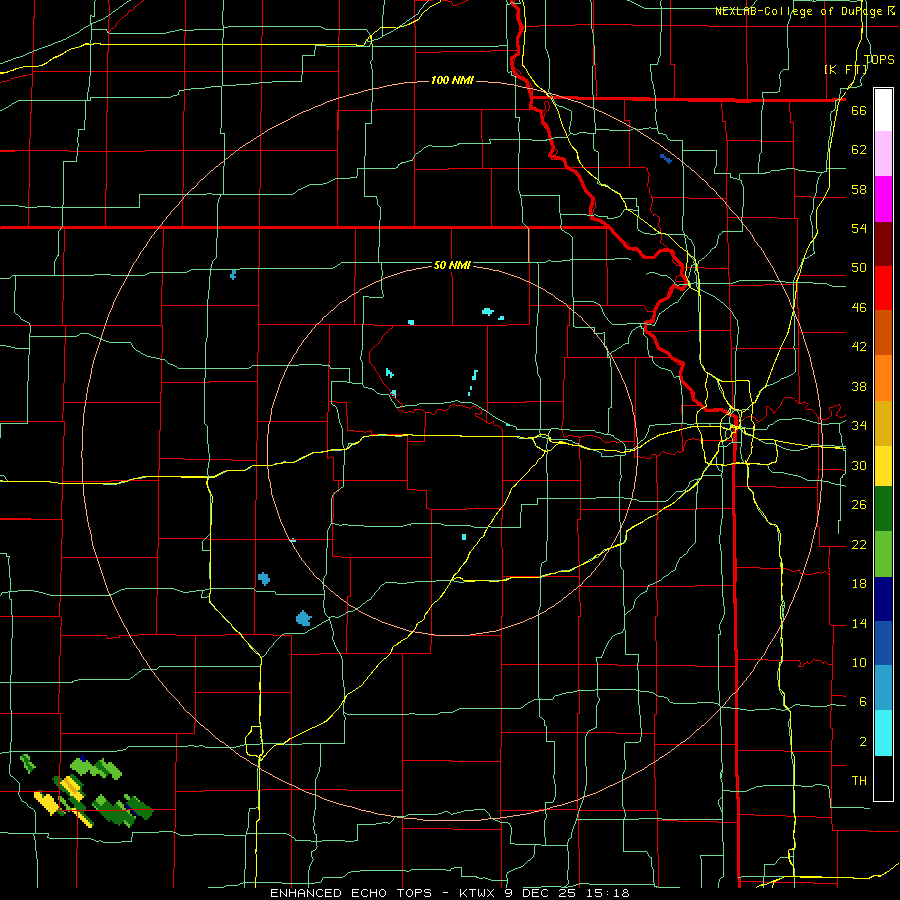Click the legend value "54"
The height and width of the screenshot is (900, 900).
click(x=859, y=228)
